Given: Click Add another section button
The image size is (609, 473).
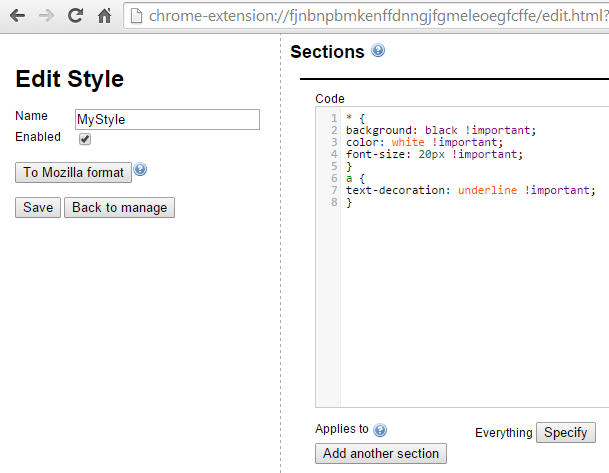Looking at the screenshot, I should coord(381,453).
